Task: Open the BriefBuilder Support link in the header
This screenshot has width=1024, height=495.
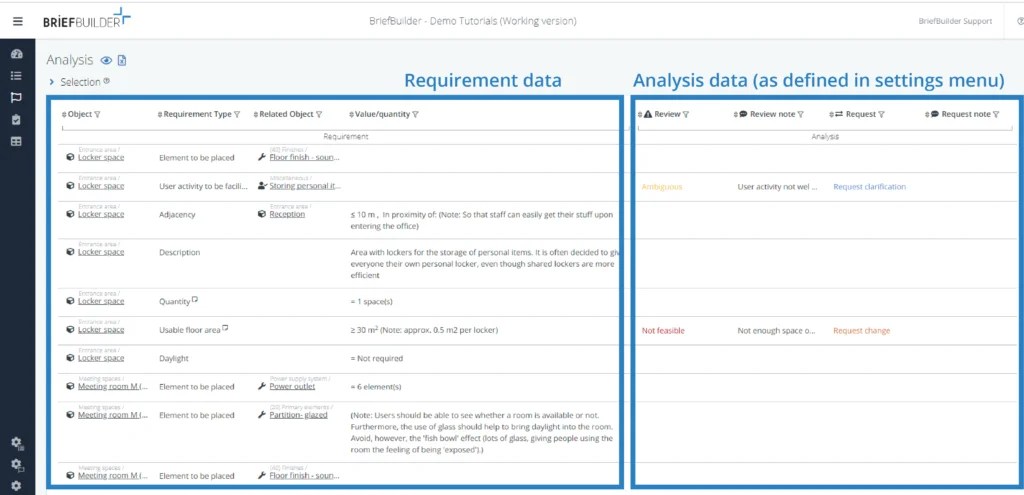Action: (955, 21)
